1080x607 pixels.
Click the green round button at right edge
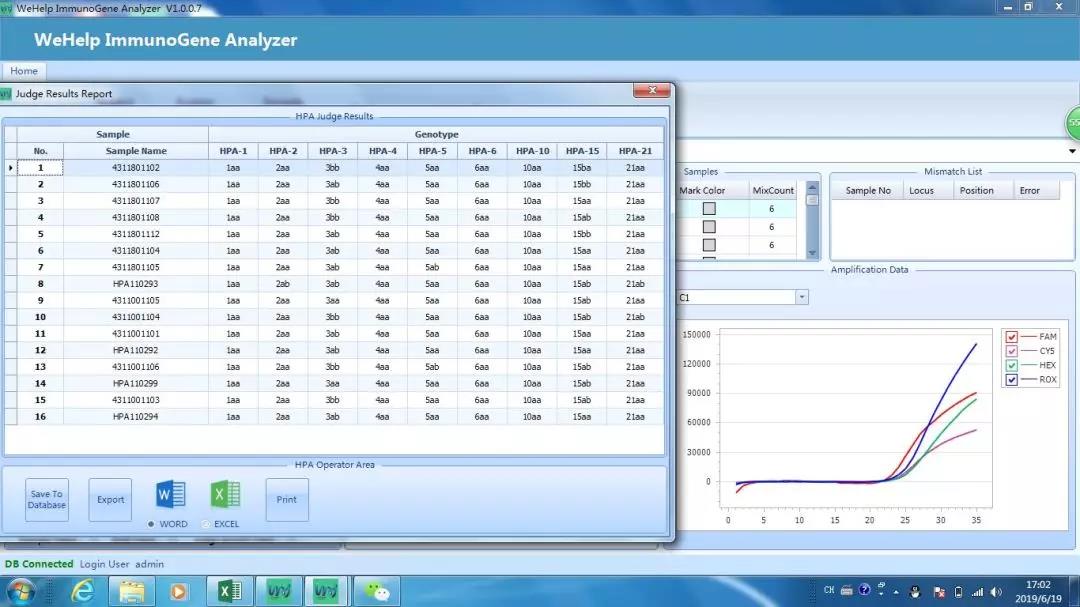coord(1073,123)
